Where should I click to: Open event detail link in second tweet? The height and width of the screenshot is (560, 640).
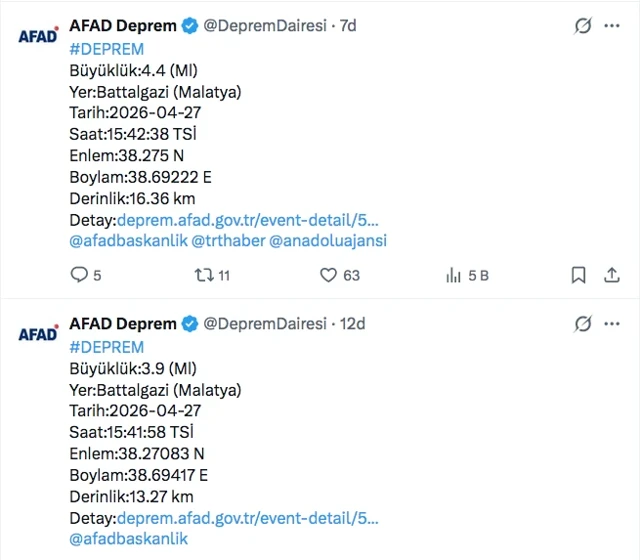pos(248,518)
